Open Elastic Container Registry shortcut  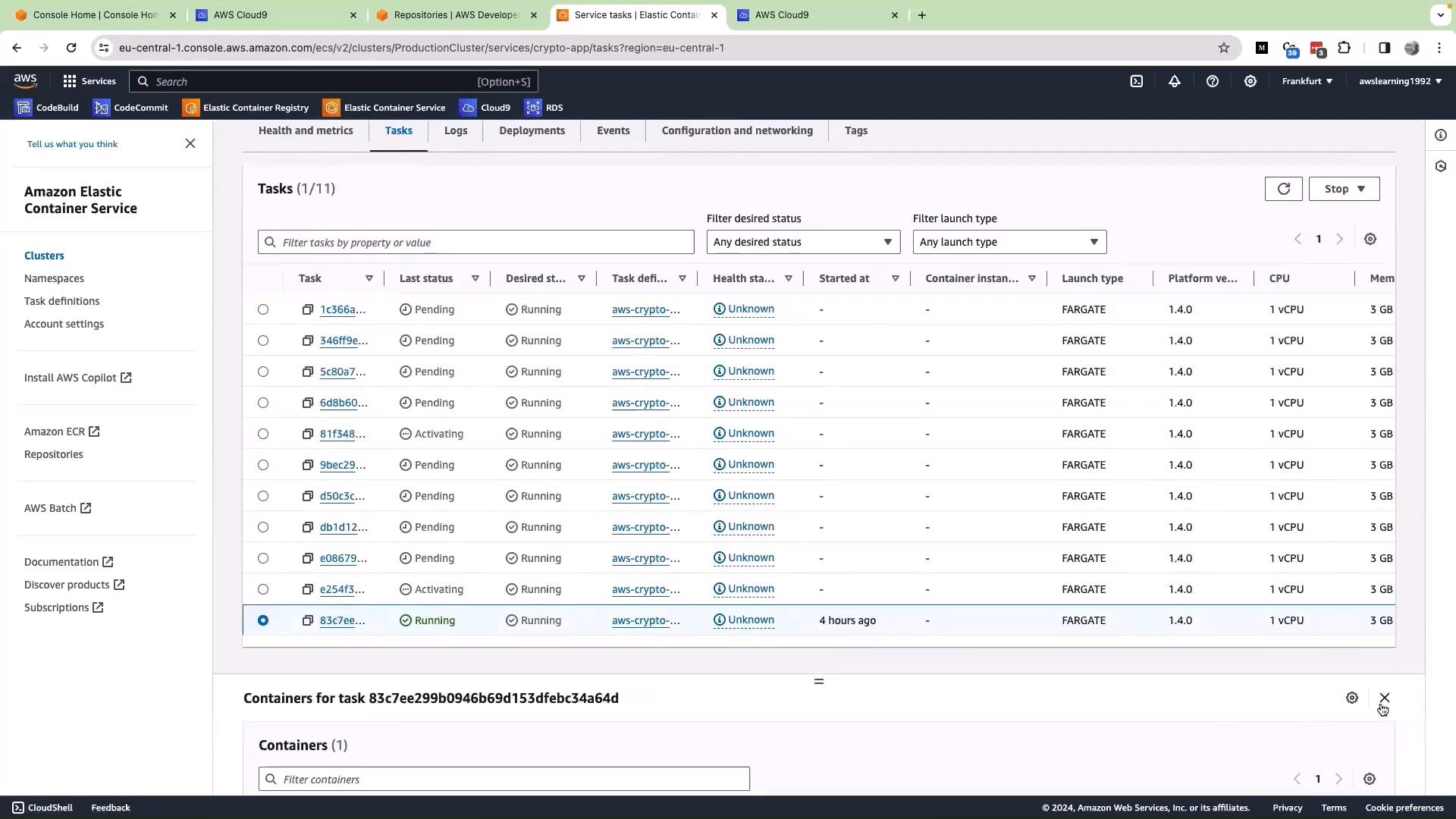(246, 108)
